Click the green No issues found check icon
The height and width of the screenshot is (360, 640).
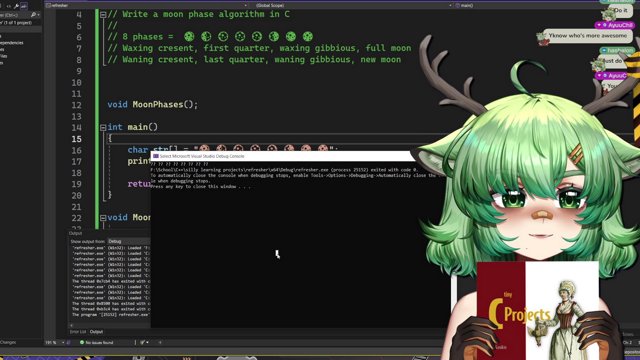(82, 342)
